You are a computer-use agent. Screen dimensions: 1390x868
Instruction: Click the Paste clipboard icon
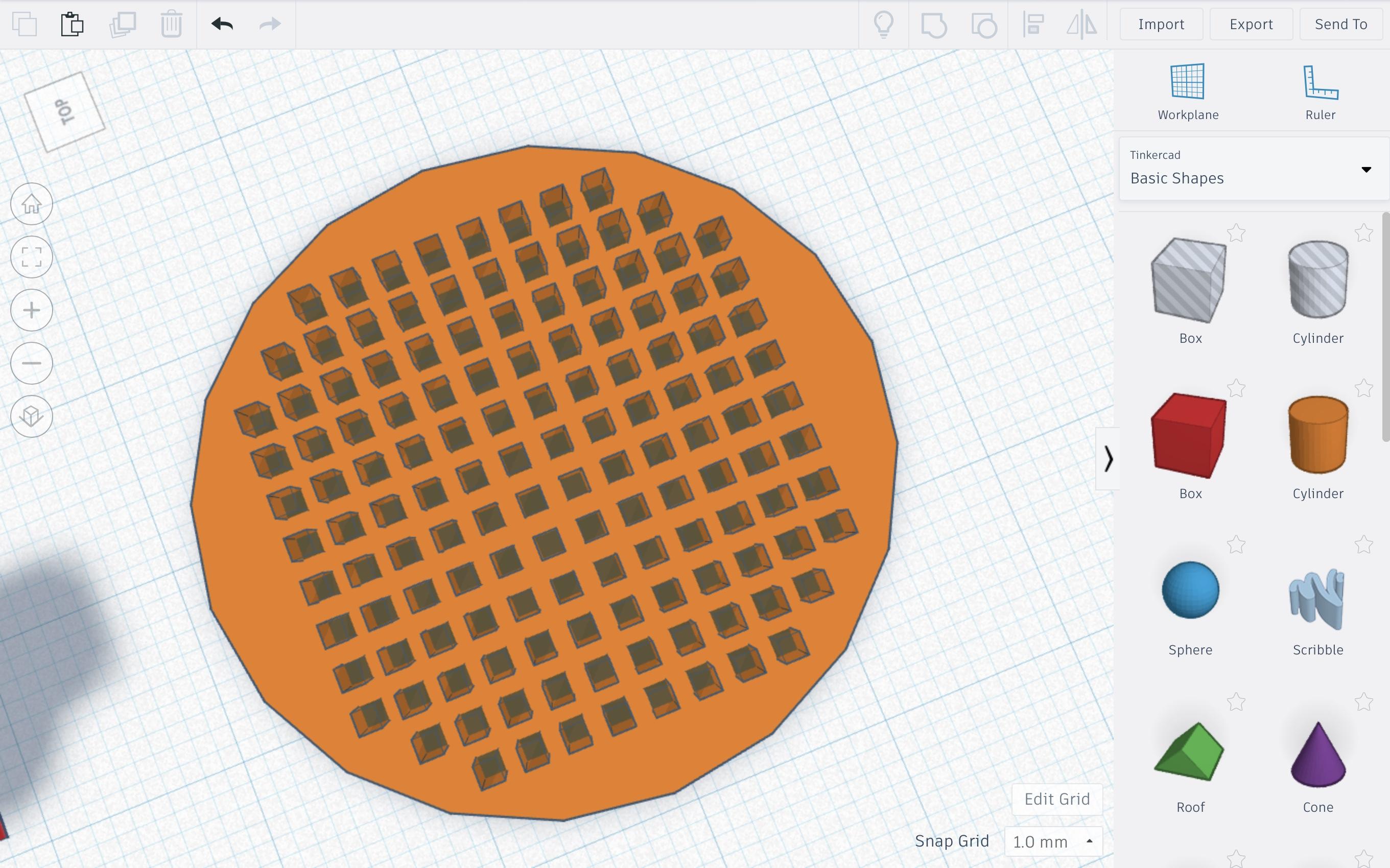click(x=73, y=24)
